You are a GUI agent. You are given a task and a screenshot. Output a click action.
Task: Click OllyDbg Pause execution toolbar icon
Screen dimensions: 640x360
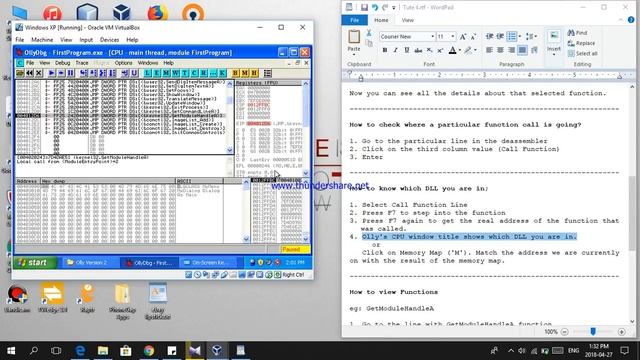(x=70, y=73)
